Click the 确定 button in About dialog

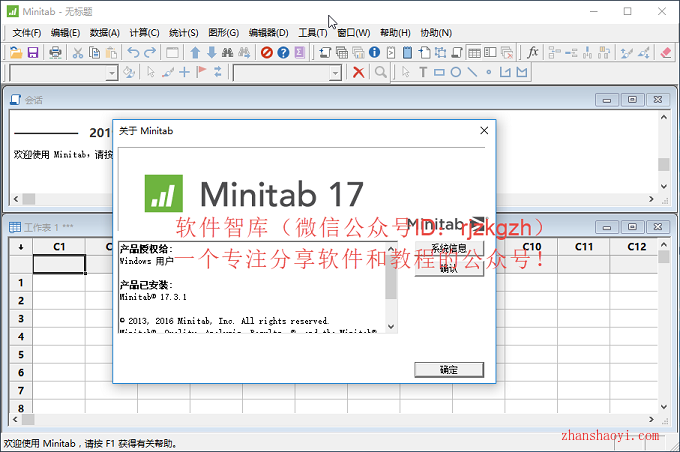[449, 370]
